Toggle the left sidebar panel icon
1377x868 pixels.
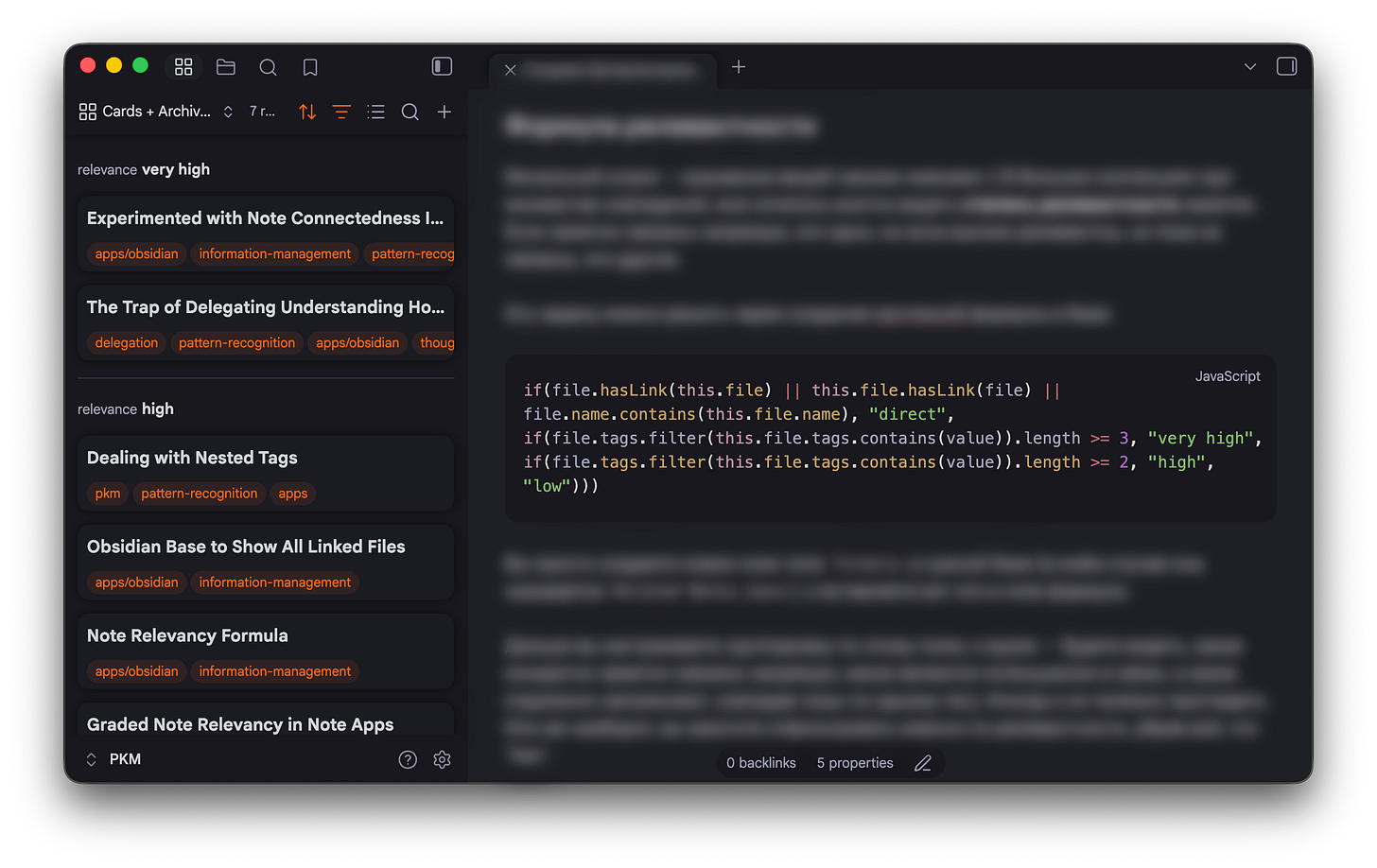point(442,66)
